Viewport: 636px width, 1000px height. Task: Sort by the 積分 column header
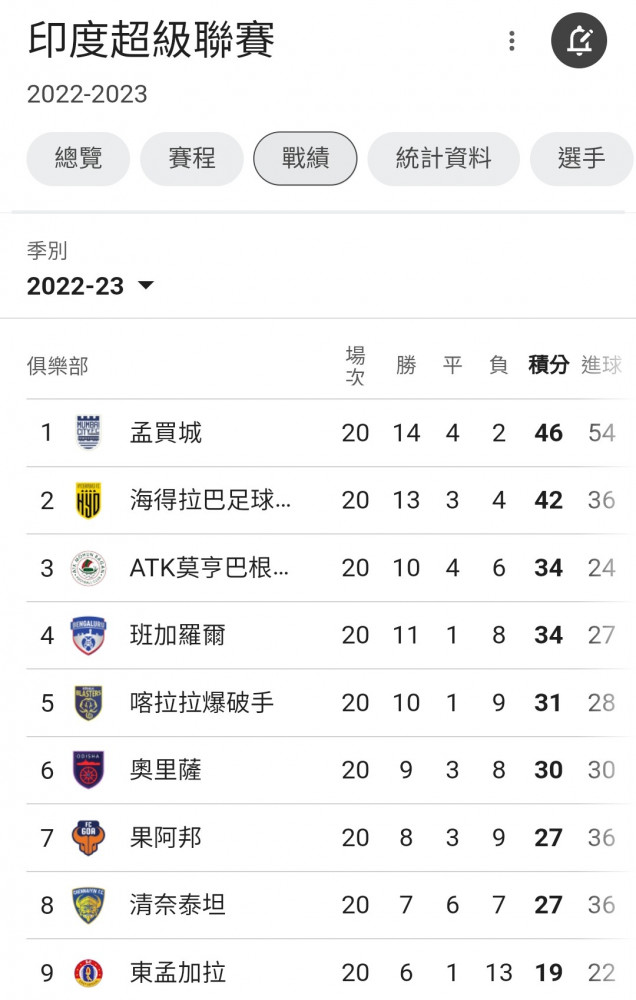(x=548, y=365)
